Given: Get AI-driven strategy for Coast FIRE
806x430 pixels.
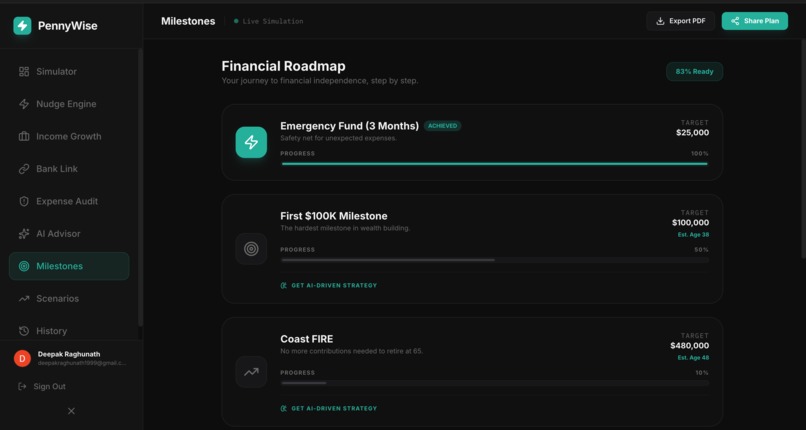Looking at the screenshot, I should [x=329, y=408].
